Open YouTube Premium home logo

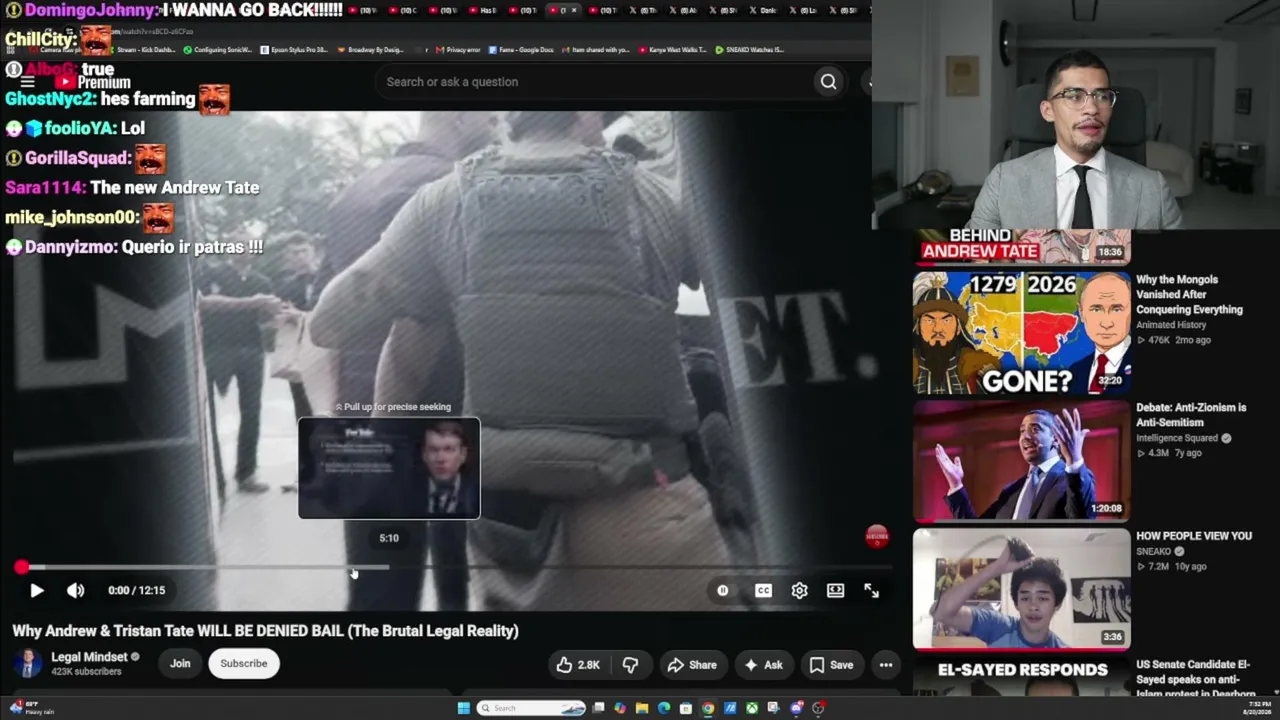[x=93, y=82]
